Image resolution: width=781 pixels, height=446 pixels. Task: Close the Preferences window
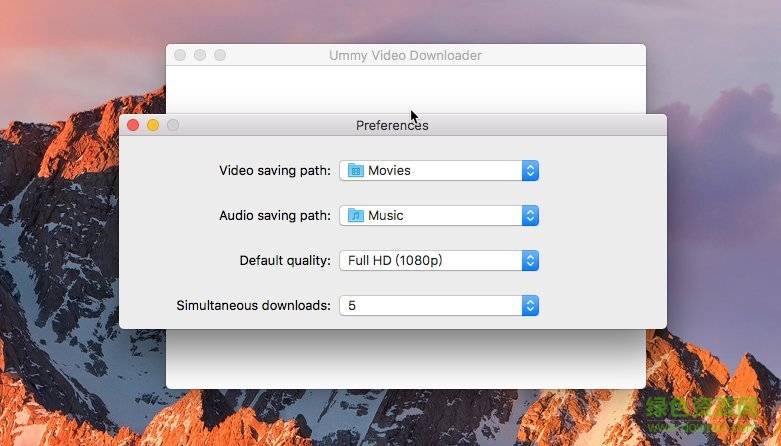133,125
